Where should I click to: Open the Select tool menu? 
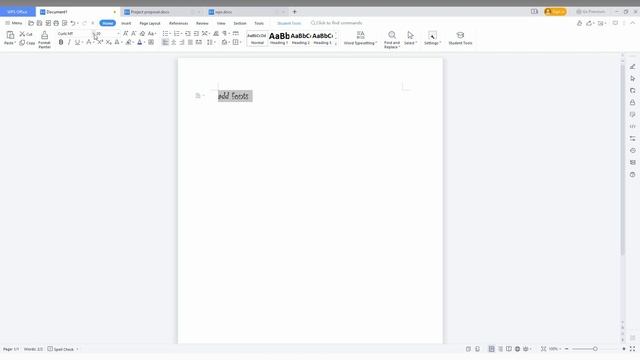(x=410, y=38)
